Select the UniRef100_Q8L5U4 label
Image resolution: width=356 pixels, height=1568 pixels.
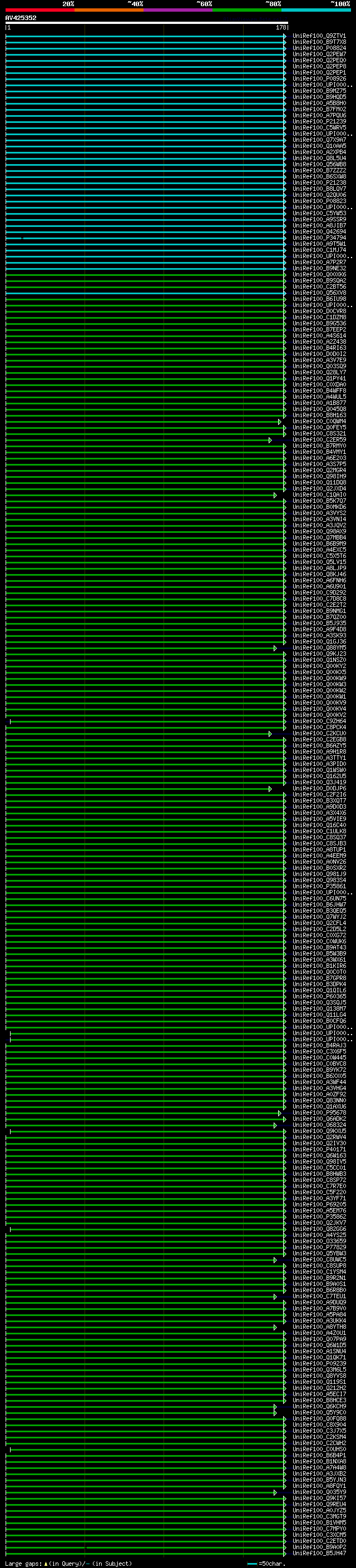pyautogui.click(x=319, y=159)
